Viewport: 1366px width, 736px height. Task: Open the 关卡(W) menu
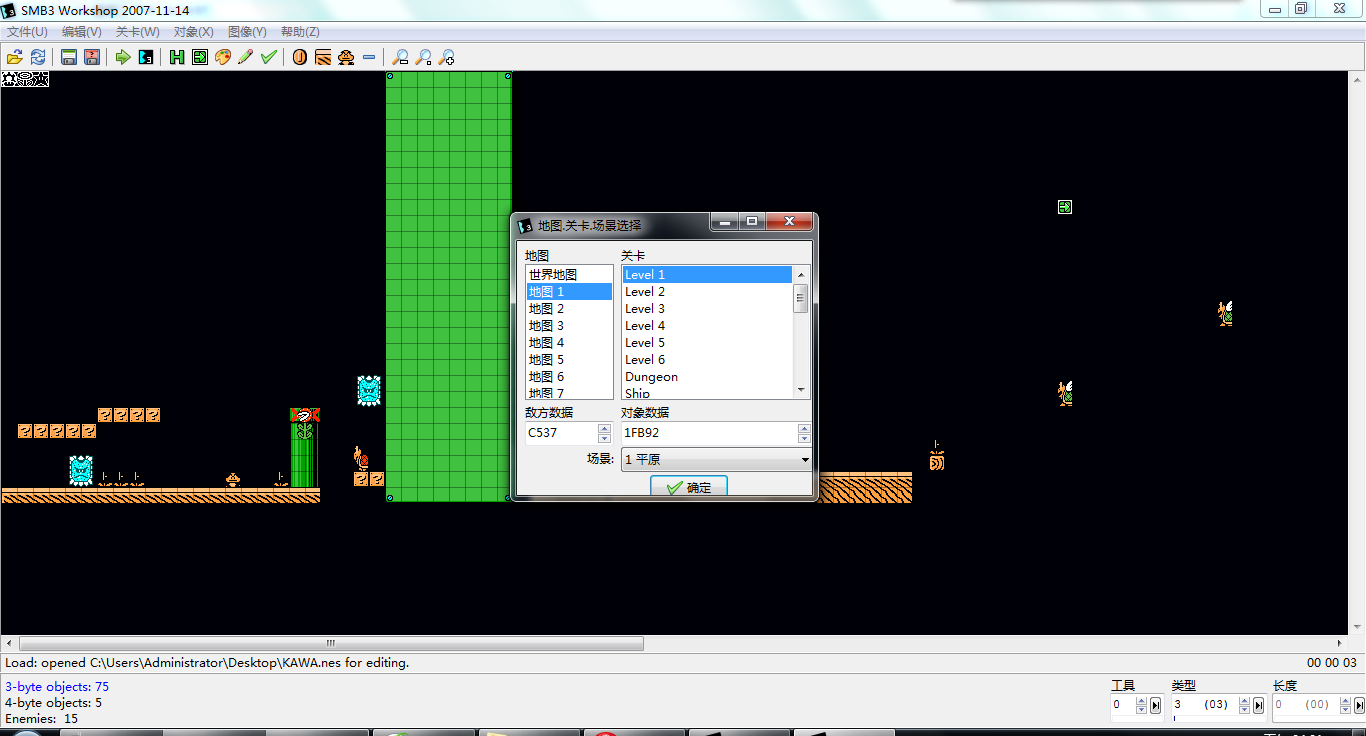point(137,32)
